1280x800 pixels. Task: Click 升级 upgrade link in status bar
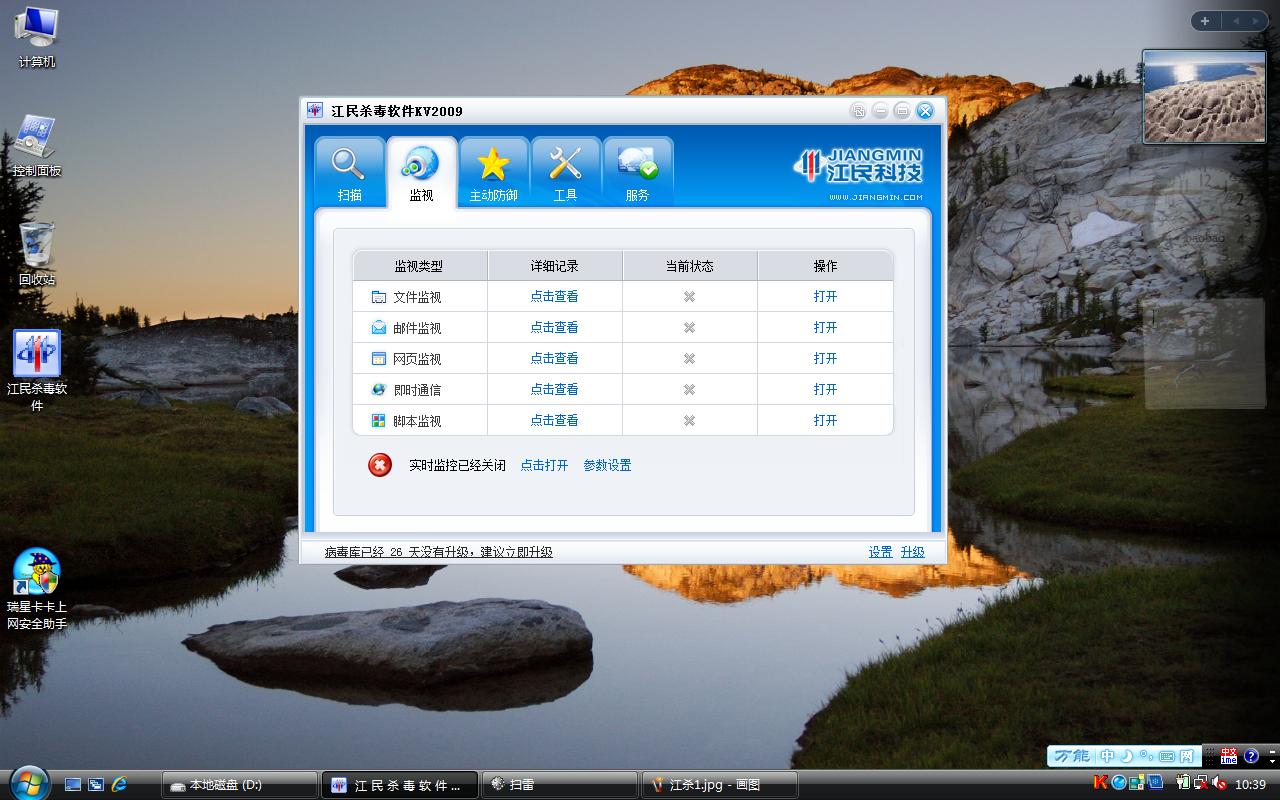912,552
